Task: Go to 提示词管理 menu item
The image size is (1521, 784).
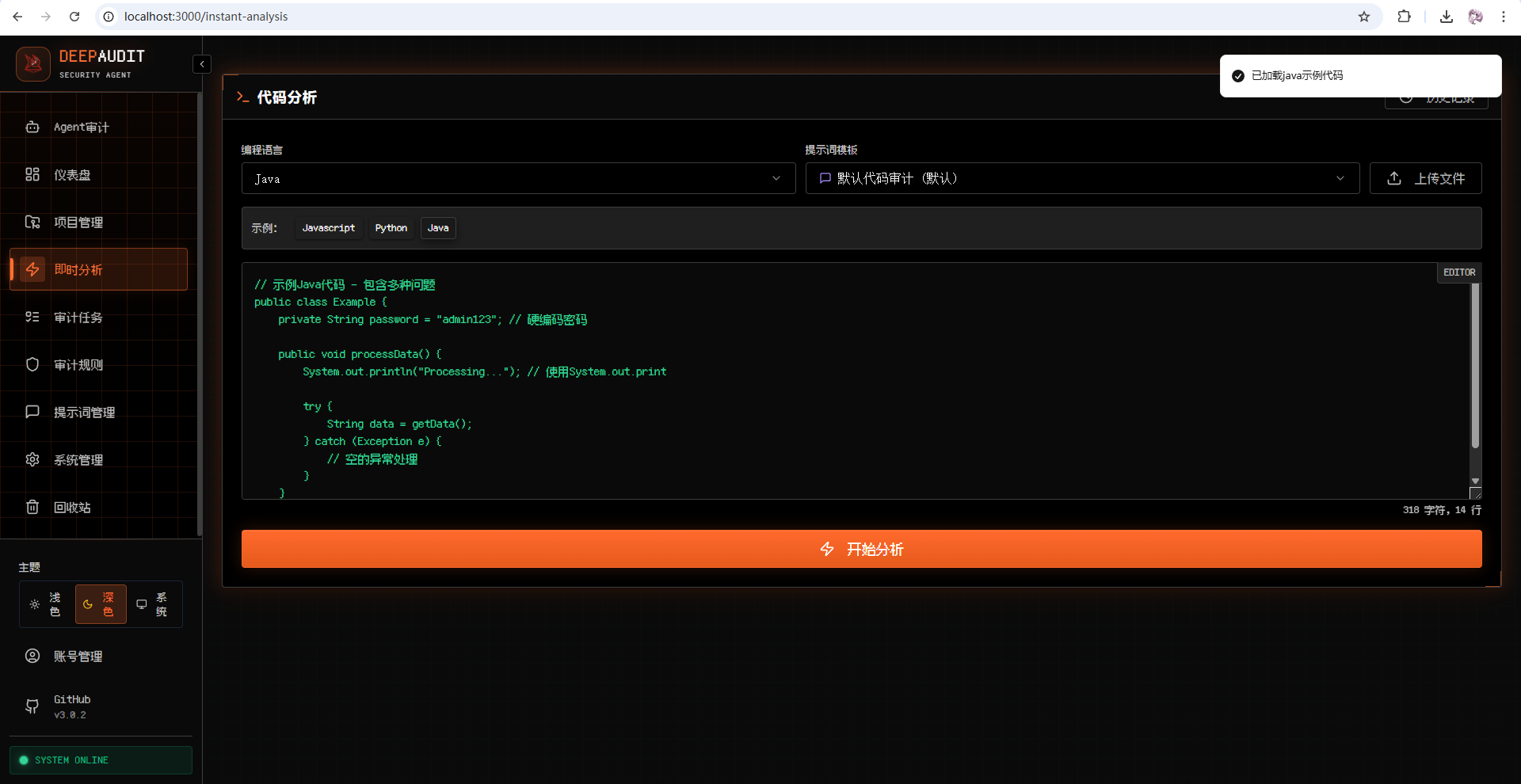Action: 98,412
